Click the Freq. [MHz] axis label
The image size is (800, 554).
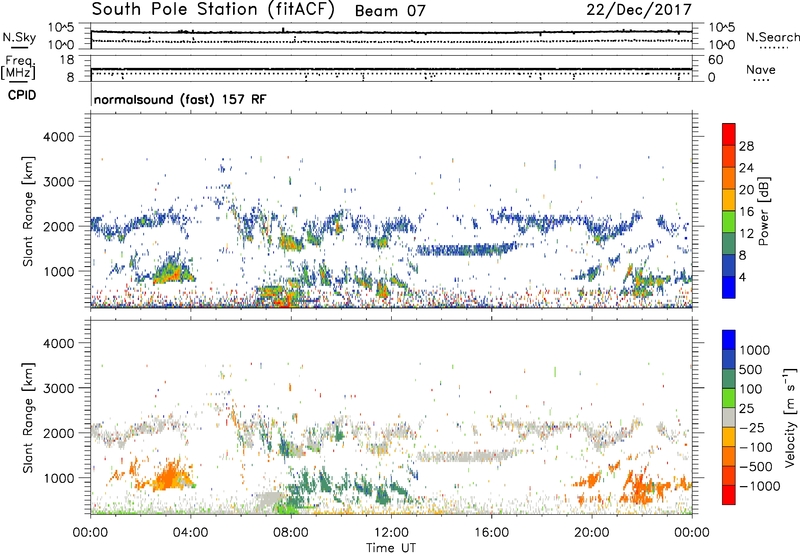click(x=18, y=68)
